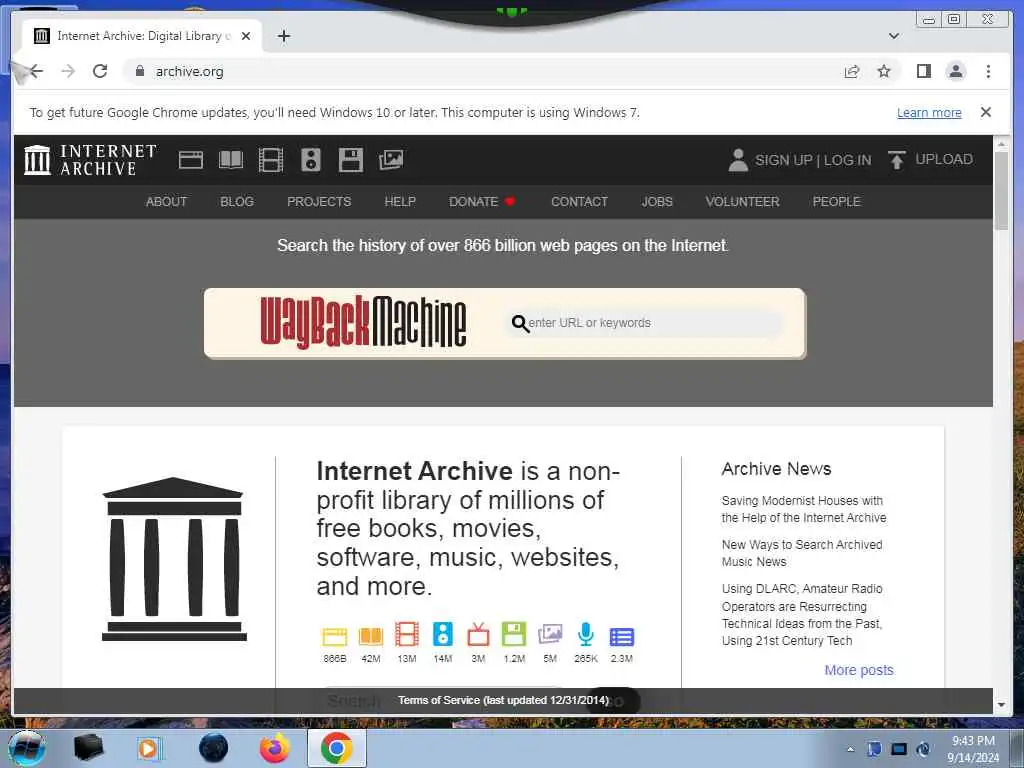Open the More posts link
This screenshot has width=1024, height=768.
tap(859, 670)
